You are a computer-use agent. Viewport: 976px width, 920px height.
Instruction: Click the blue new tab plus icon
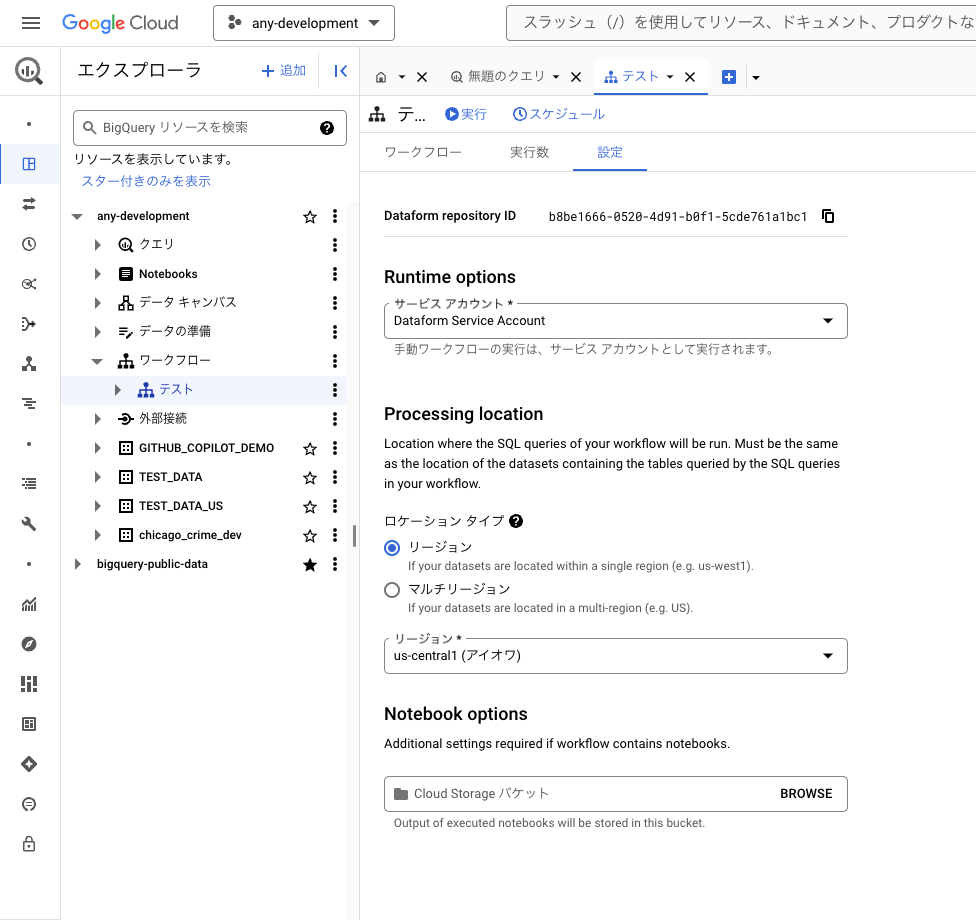[x=729, y=77]
